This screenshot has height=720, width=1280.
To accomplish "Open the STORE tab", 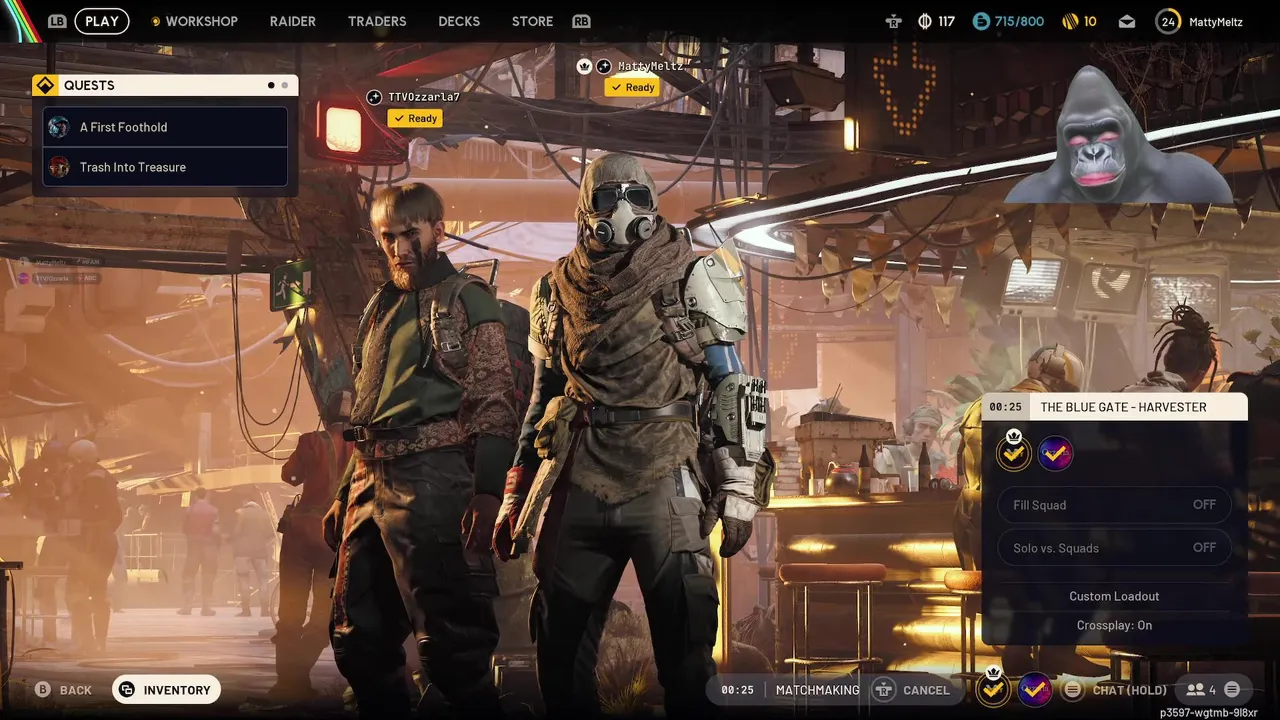I will (532, 21).
